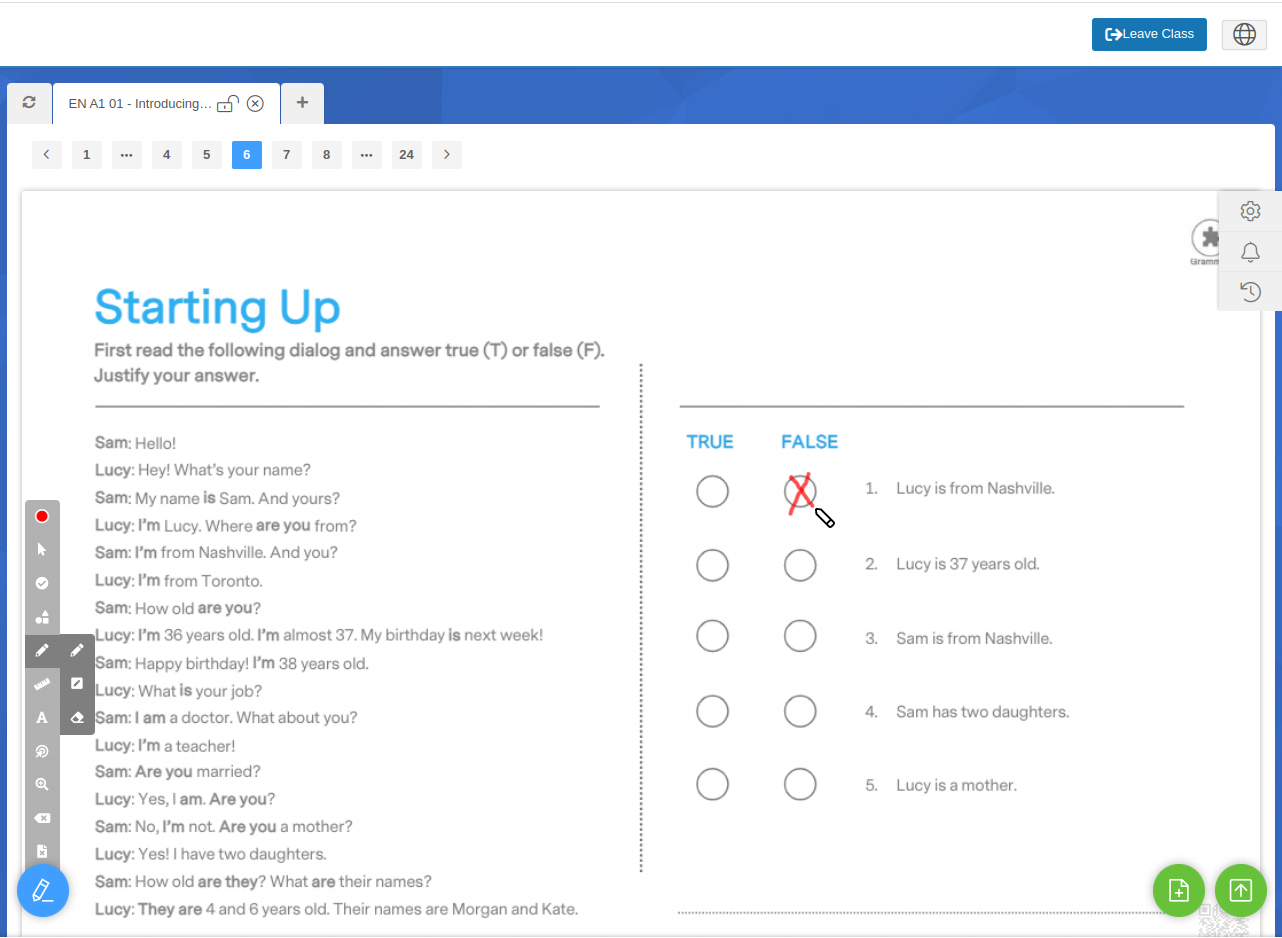Go to next page arrow

click(x=447, y=155)
